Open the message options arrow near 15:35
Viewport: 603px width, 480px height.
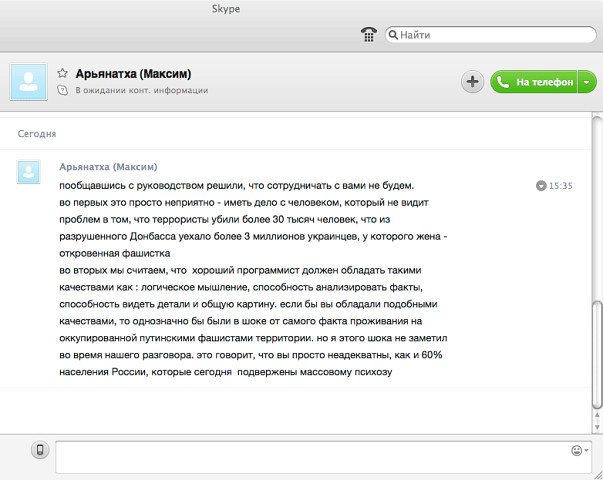coord(541,185)
